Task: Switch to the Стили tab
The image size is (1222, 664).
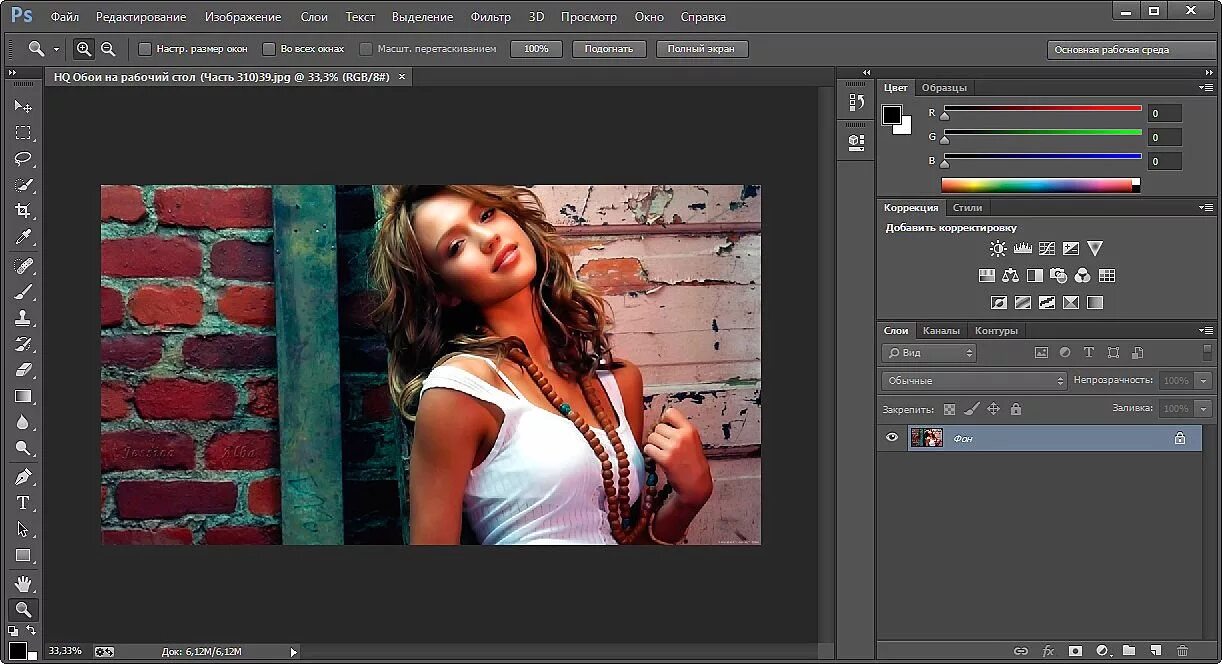Action: point(967,207)
